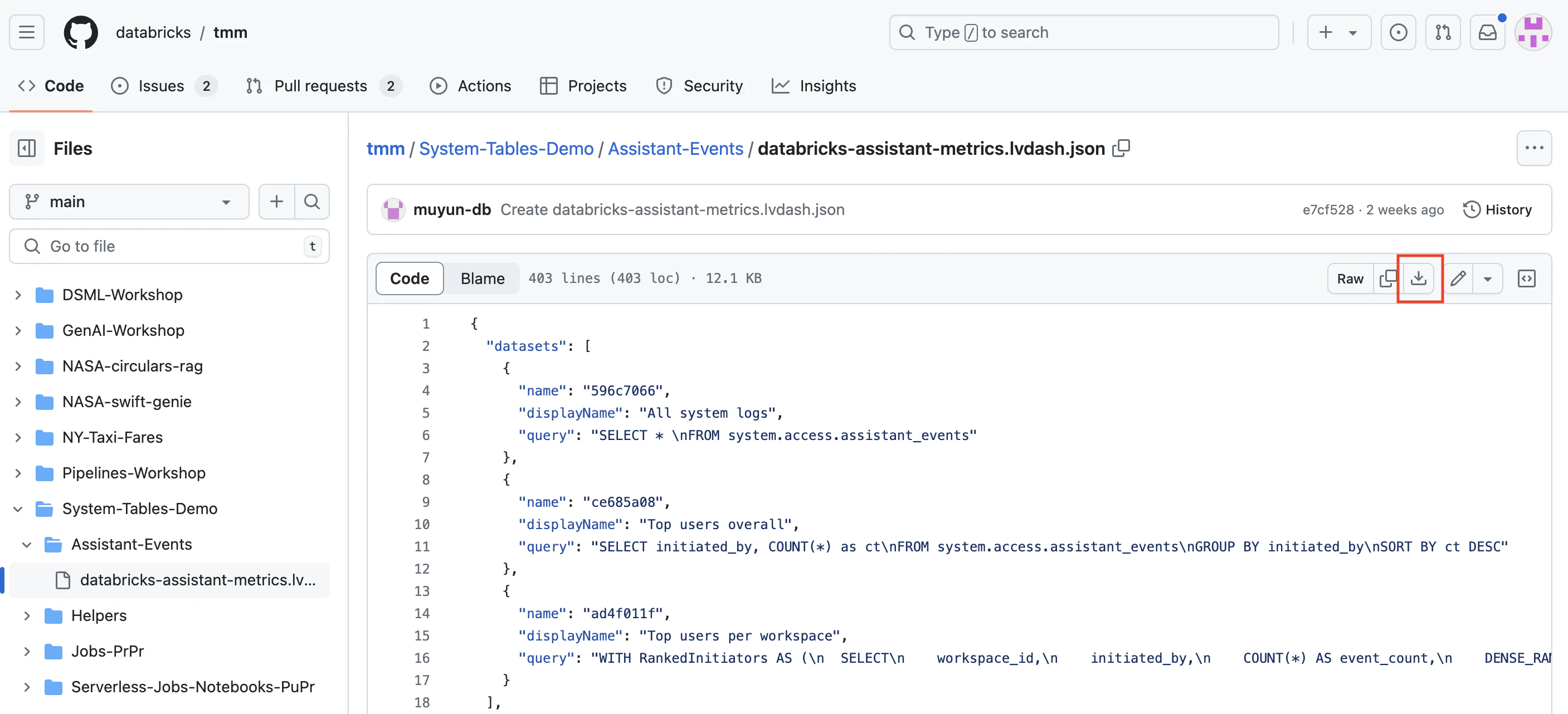This screenshot has width=1568, height=714.
Task: Open the Issues shortcut icon in header
Action: (x=1398, y=32)
